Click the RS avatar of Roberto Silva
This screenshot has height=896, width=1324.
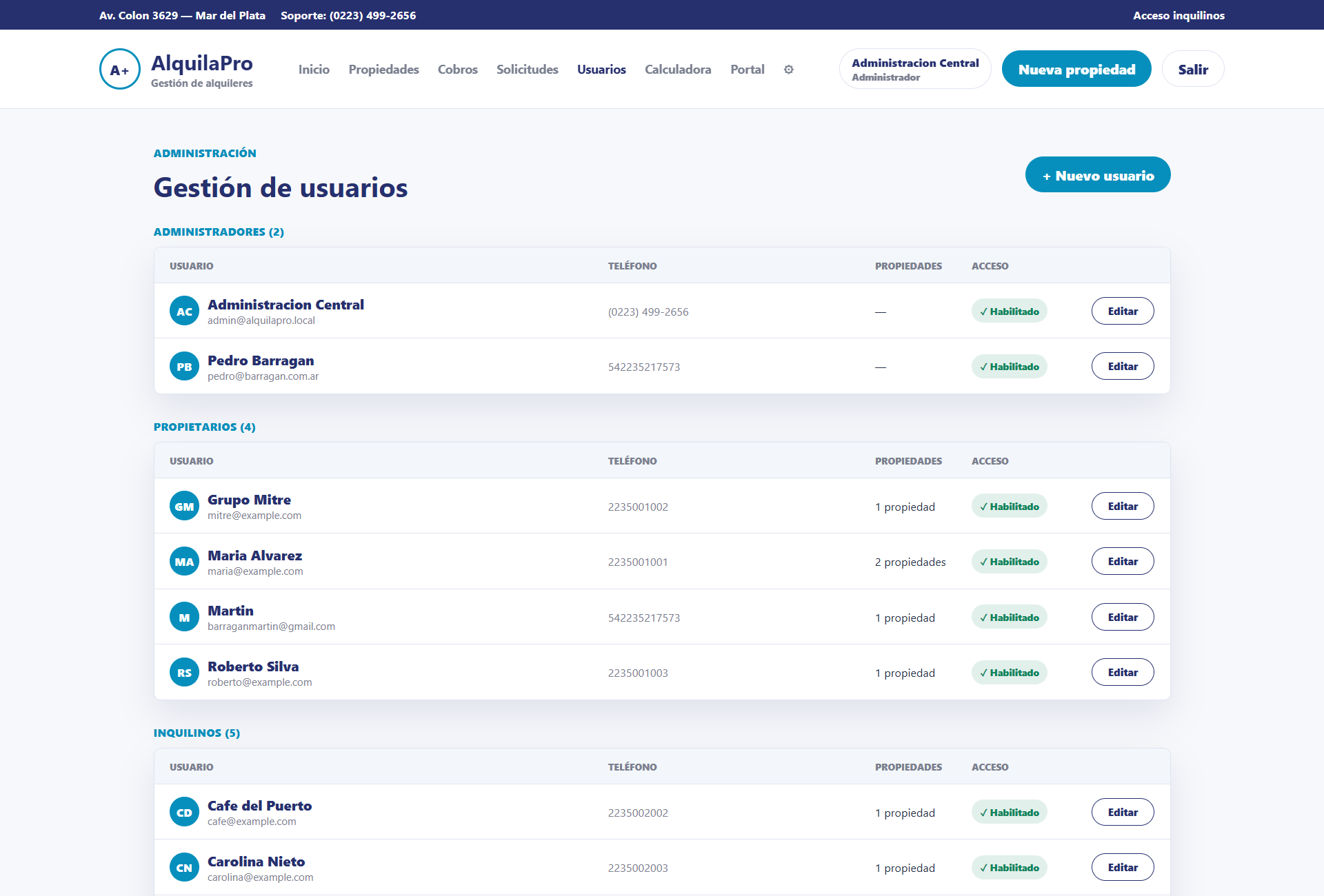click(184, 673)
